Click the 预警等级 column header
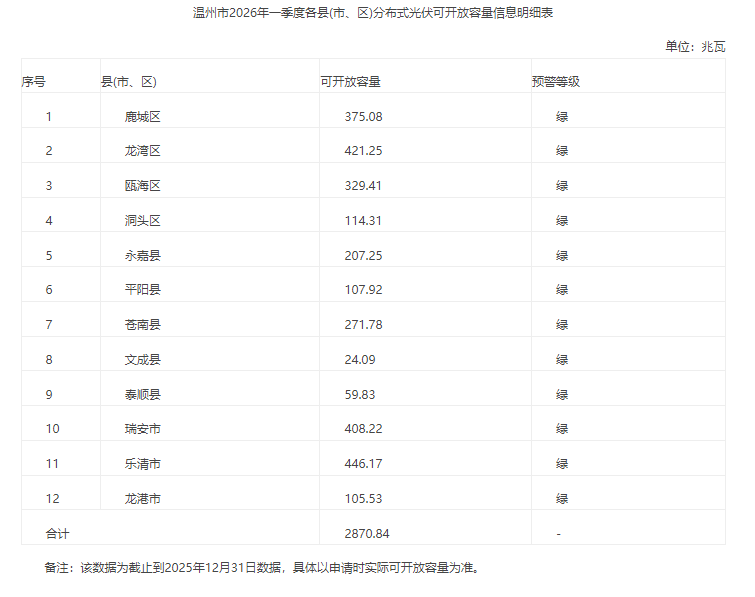This screenshot has height=597, width=755. click(555, 82)
